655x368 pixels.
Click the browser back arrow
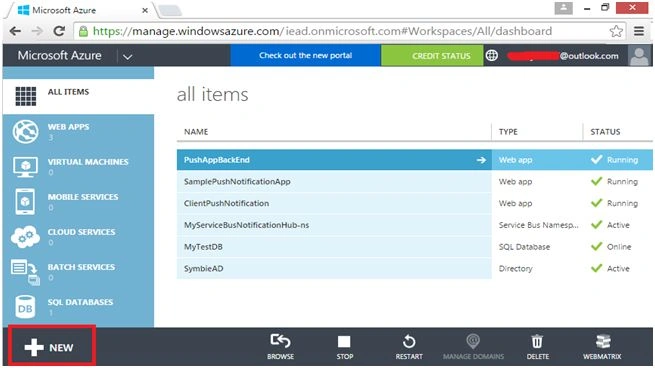click(x=15, y=31)
